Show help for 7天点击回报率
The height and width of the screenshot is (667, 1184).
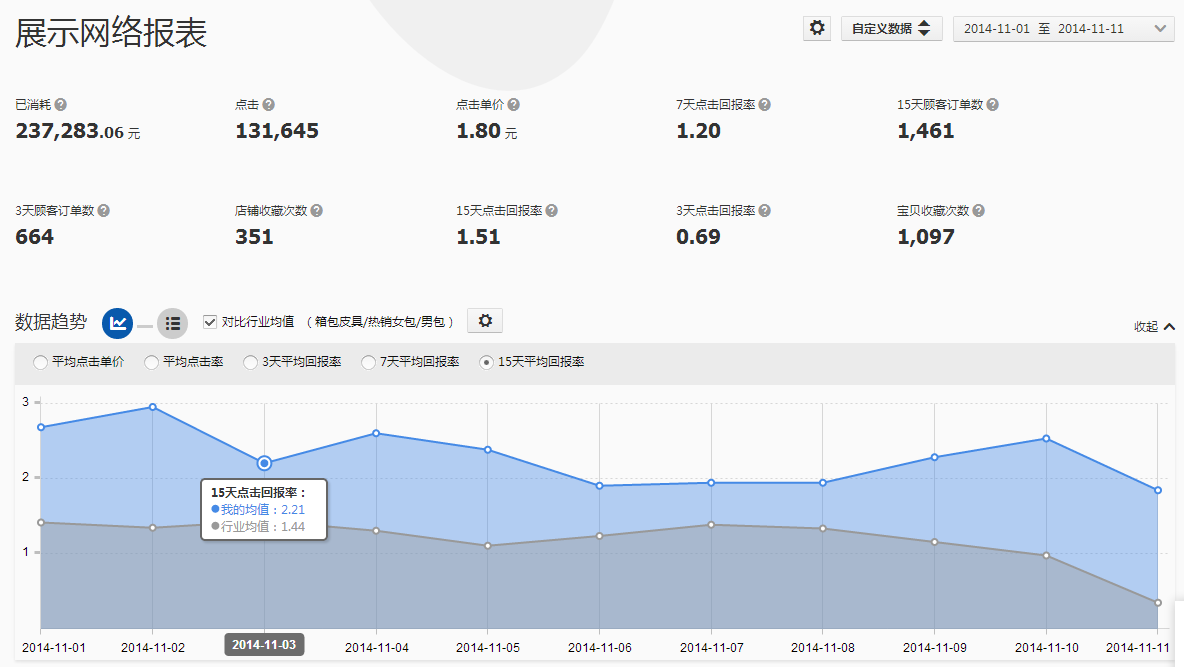(764, 105)
